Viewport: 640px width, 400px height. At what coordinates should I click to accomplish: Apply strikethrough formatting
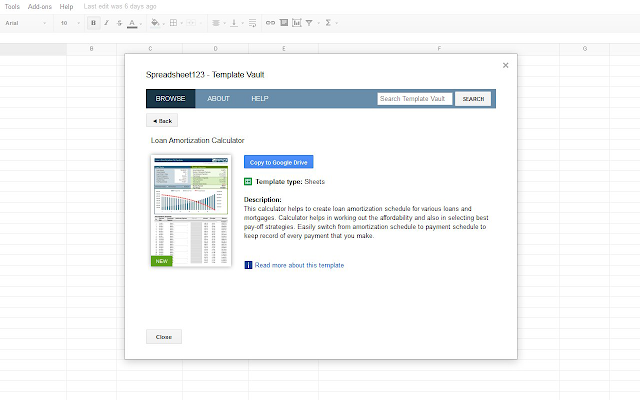coord(119,23)
